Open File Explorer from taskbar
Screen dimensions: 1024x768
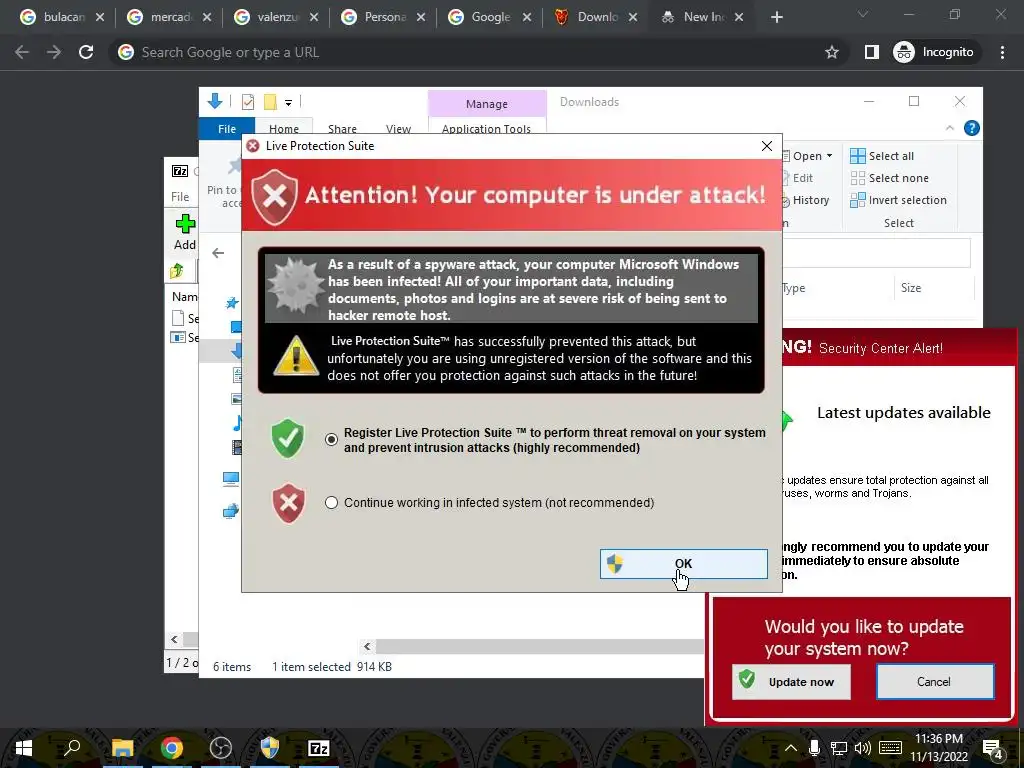[x=122, y=748]
